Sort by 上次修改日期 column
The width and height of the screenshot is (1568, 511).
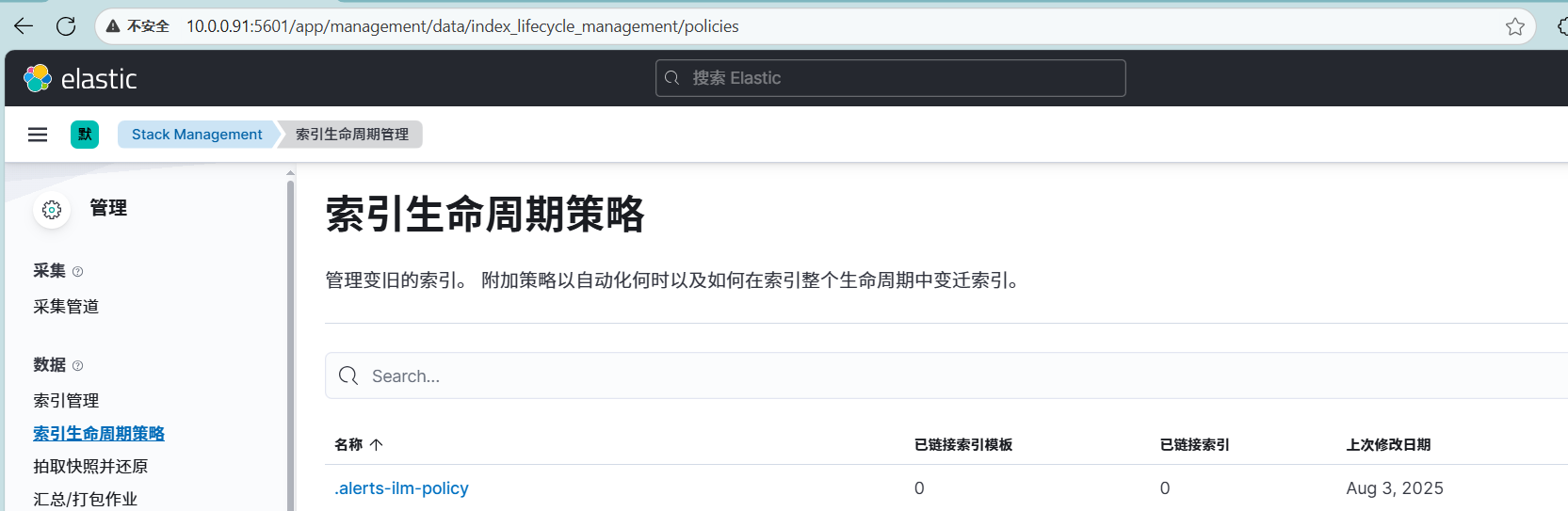point(1388,444)
